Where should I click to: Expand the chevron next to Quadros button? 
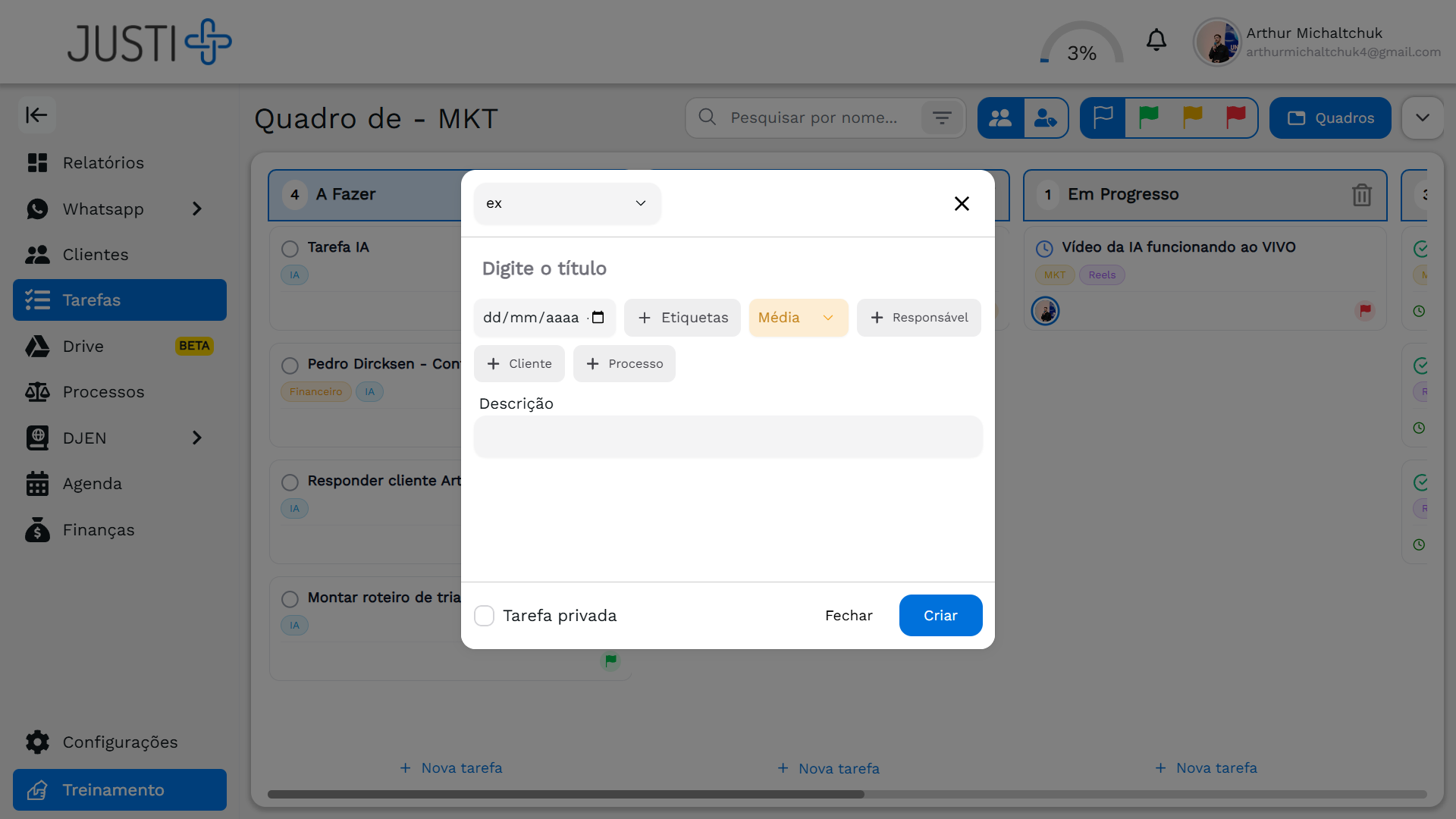[1423, 118]
